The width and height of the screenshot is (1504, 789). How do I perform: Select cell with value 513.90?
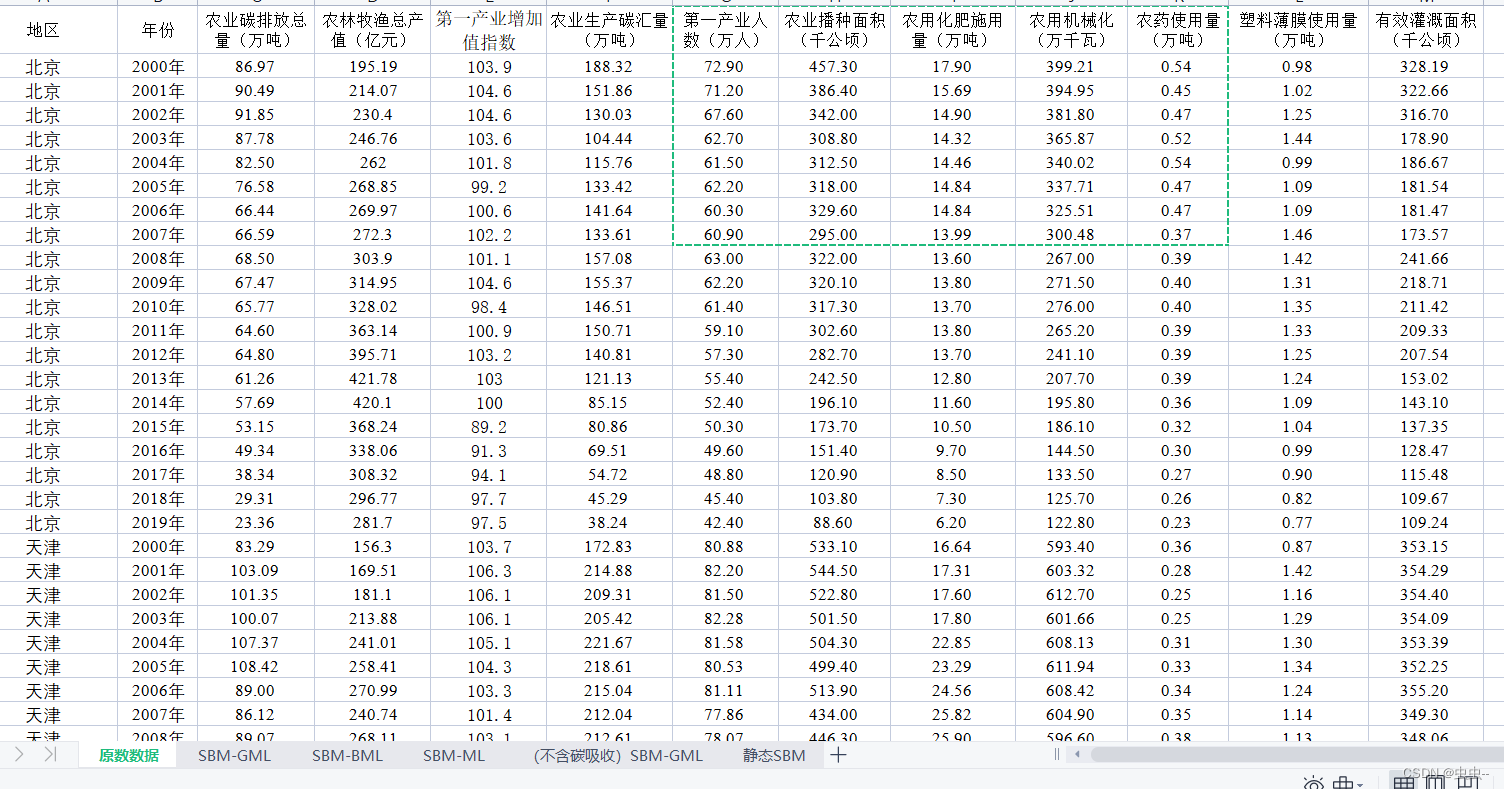point(834,691)
